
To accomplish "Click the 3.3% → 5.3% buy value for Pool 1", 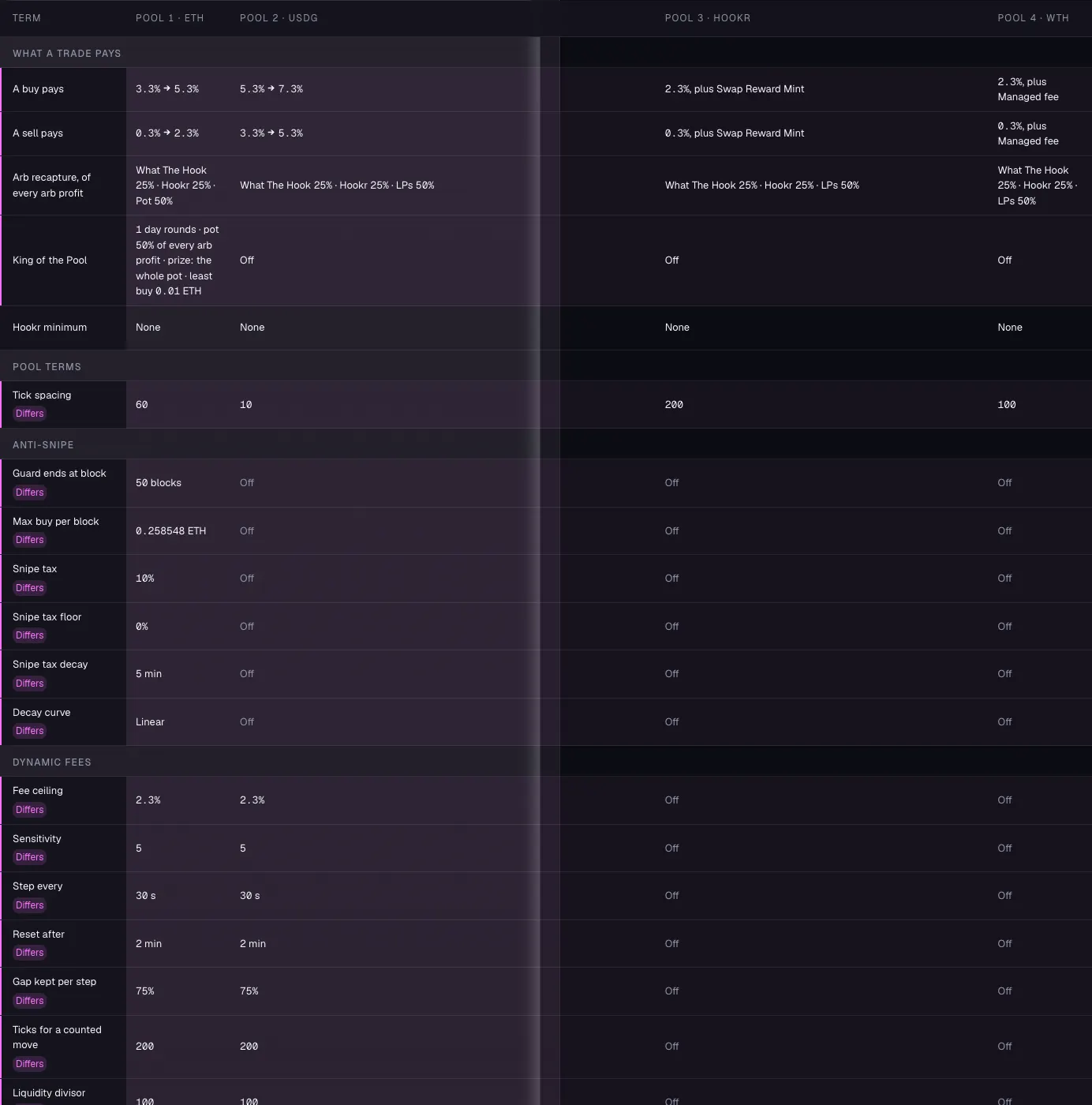I will coord(167,89).
